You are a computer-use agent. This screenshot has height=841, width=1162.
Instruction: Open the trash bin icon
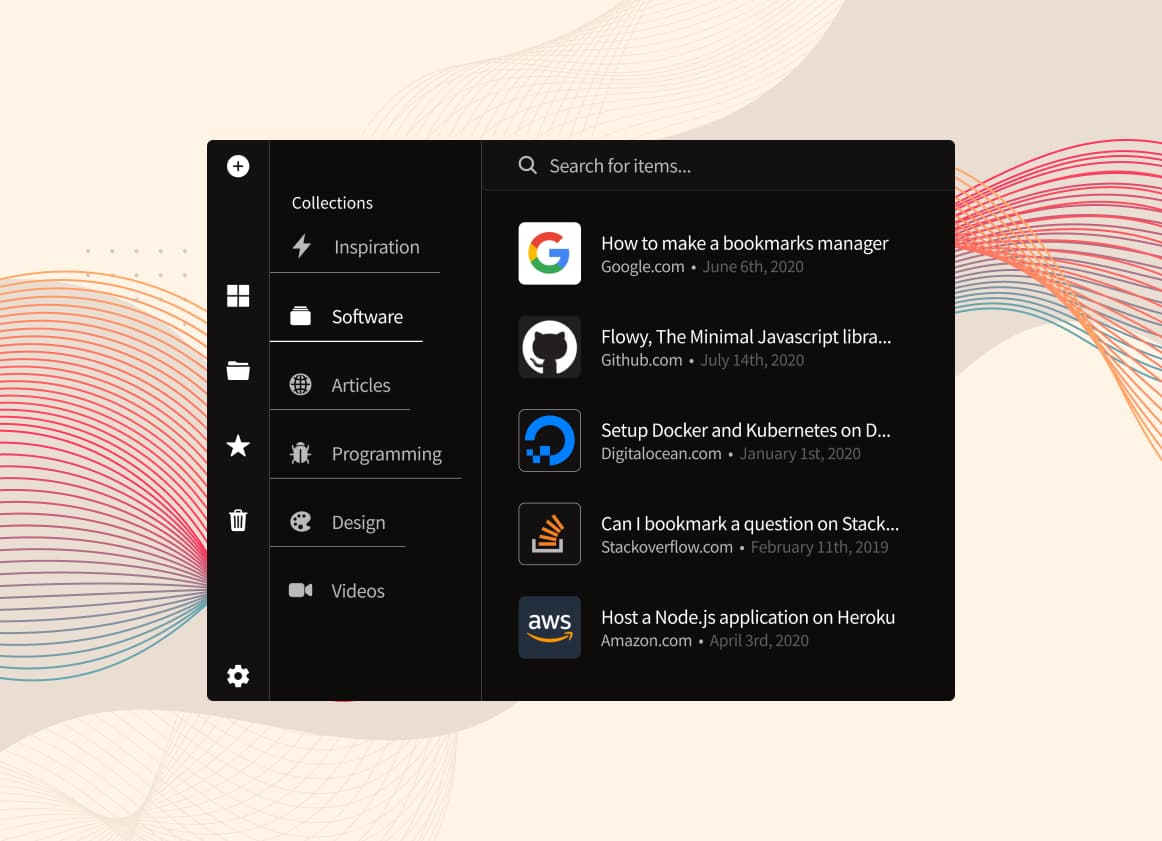pos(238,520)
